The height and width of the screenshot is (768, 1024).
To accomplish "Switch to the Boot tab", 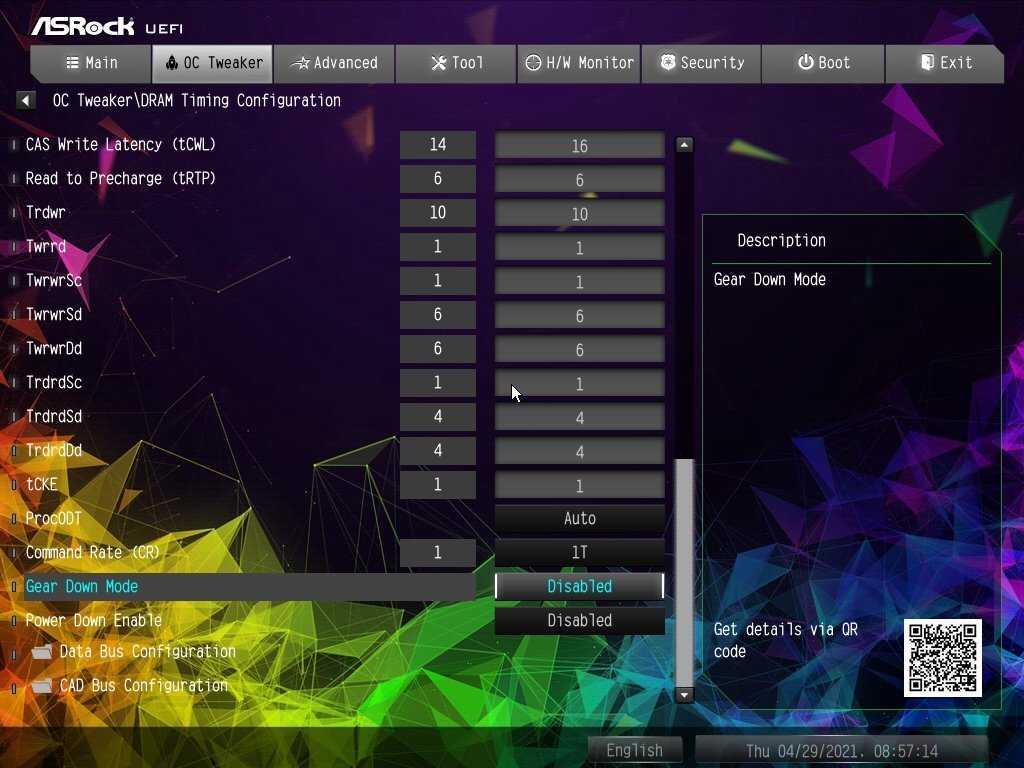I will [823, 63].
